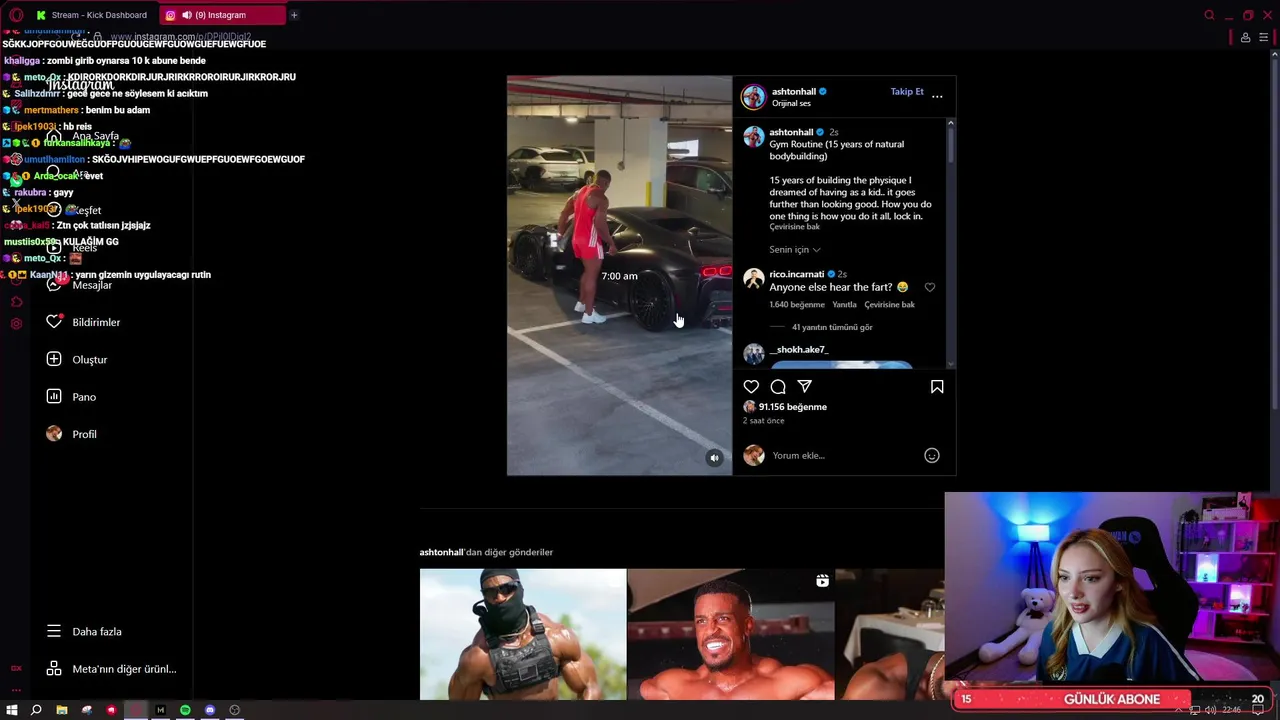Viewport: 1280px width, 720px height.
Task: Open rico.incarnati's profile from the comment
Action: [x=797, y=274]
